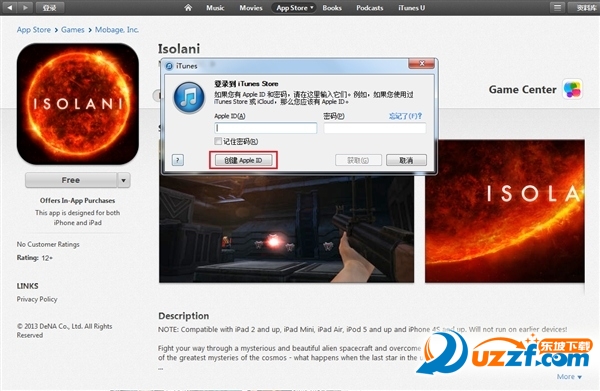
Task: Open the iTunes Store home icon
Action: pos(188,8)
